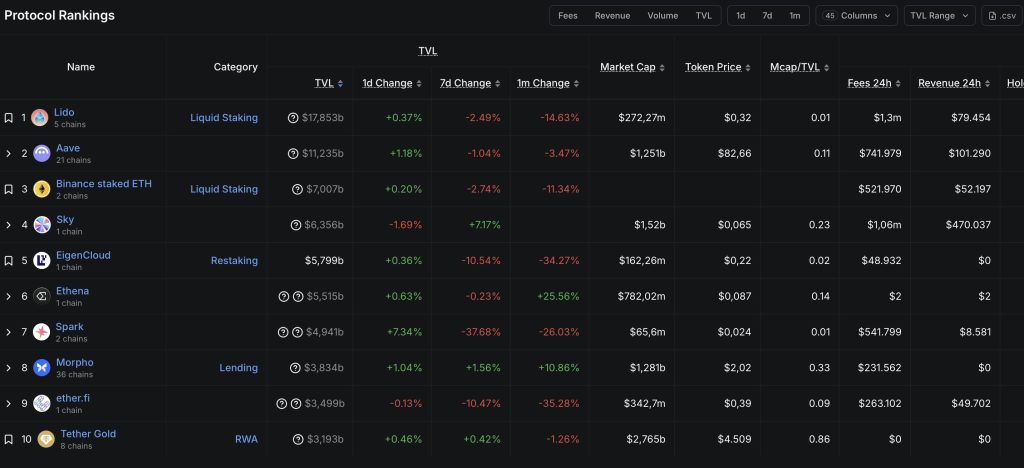The image size is (1024, 468).
Task: Switch to the Revenue tab
Action: (613, 16)
